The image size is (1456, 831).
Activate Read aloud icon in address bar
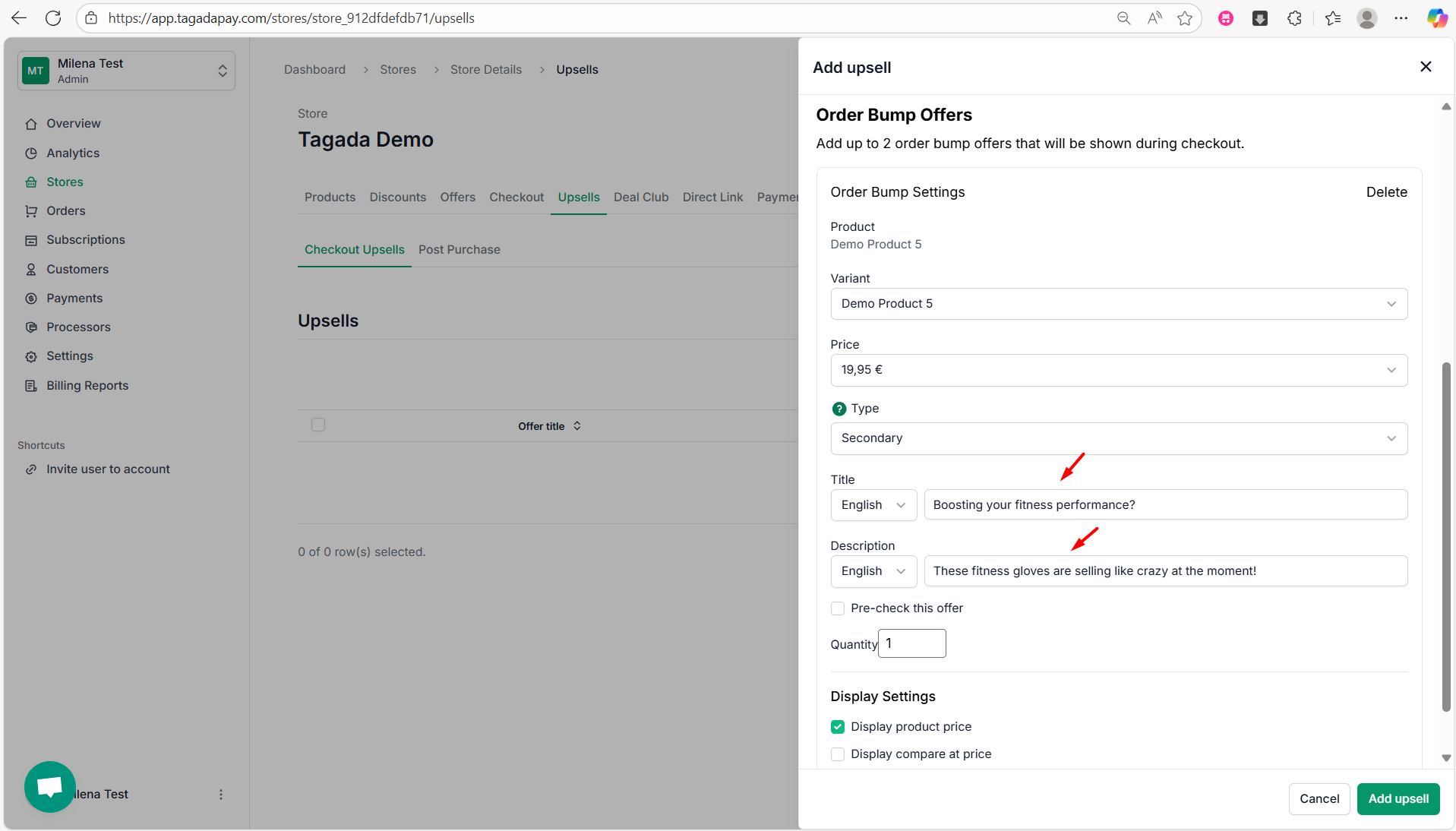(1154, 18)
